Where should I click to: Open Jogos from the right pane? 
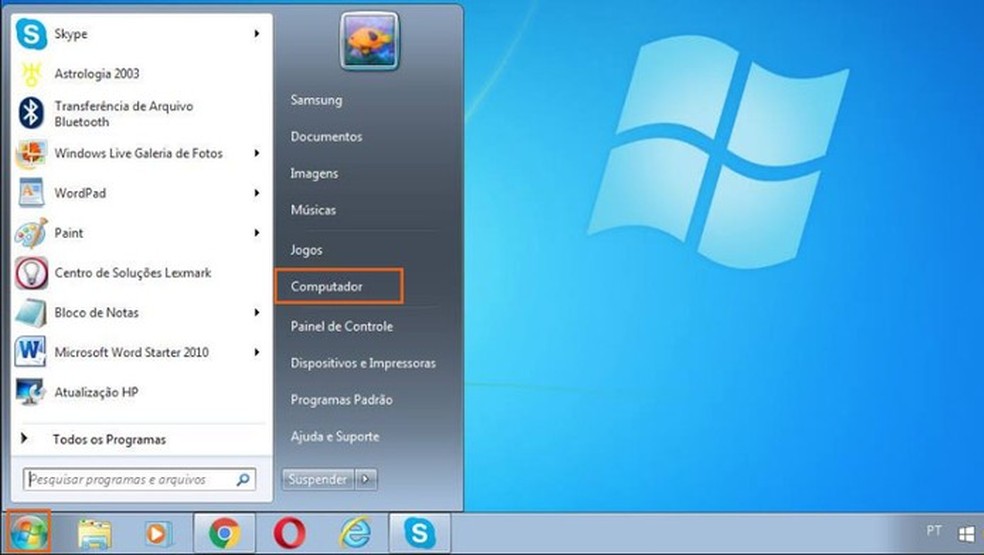pos(306,250)
